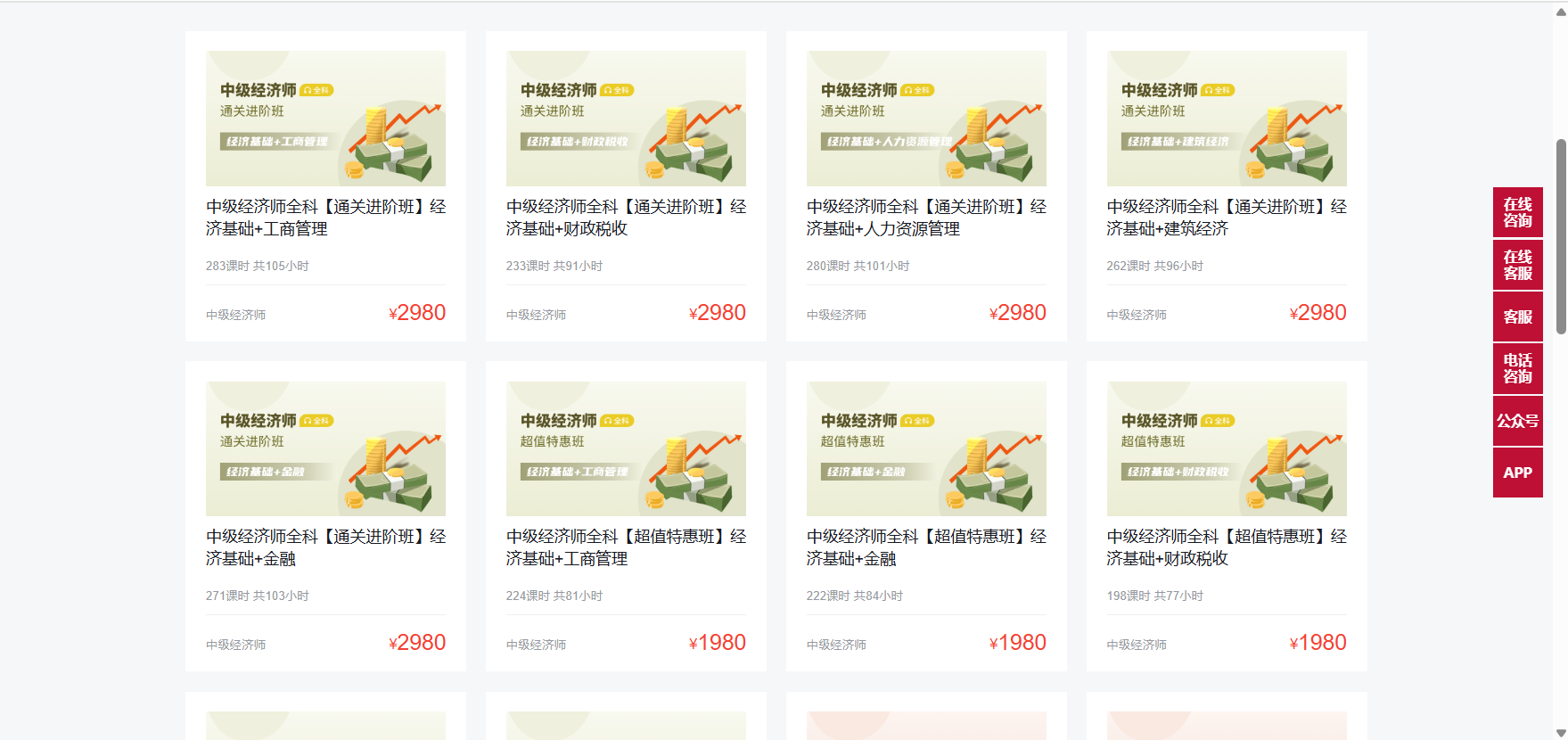Screen dimensions: 1568x740
Task: Open 超值特惠班 经济基础+金融 course thumbnail
Action: click(926, 448)
